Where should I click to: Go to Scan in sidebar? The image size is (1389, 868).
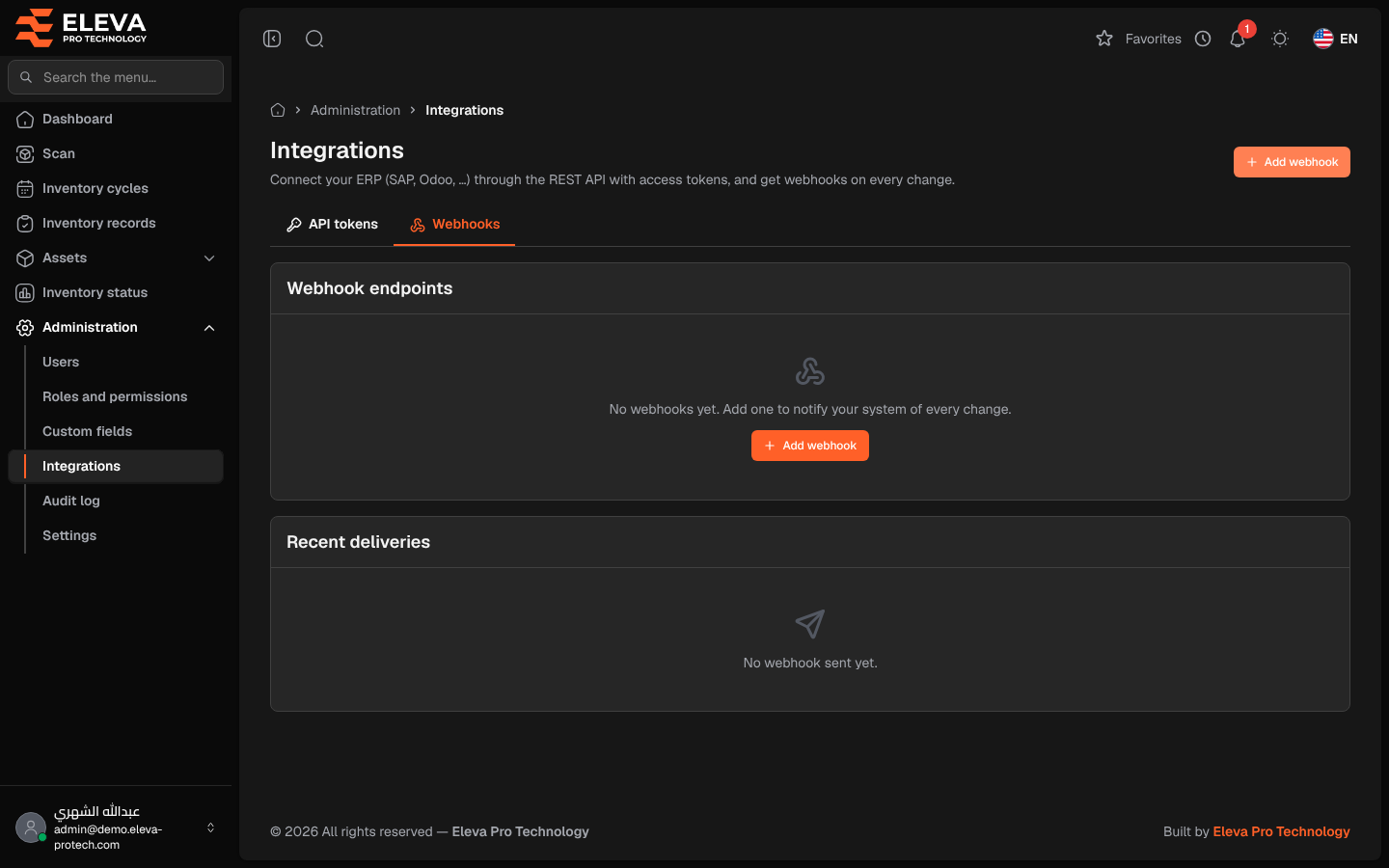click(116, 153)
